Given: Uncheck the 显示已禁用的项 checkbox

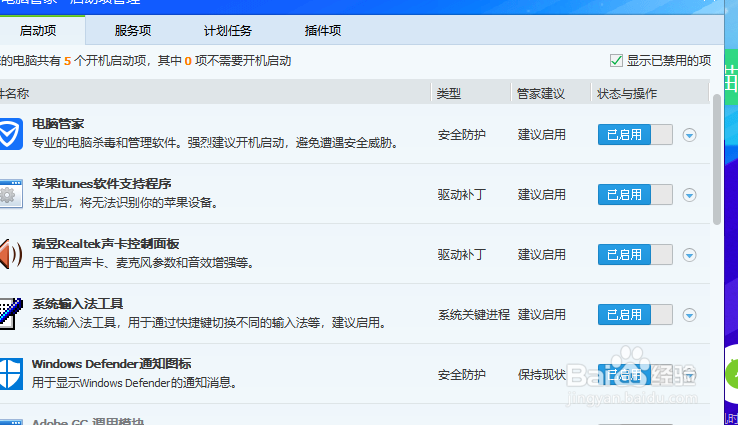Looking at the screenshot, I should coord(616,61).
